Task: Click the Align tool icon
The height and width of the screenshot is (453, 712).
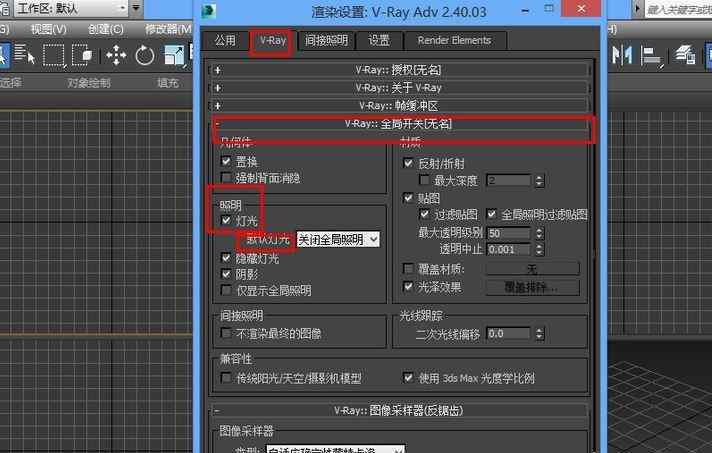Action: 651,55
